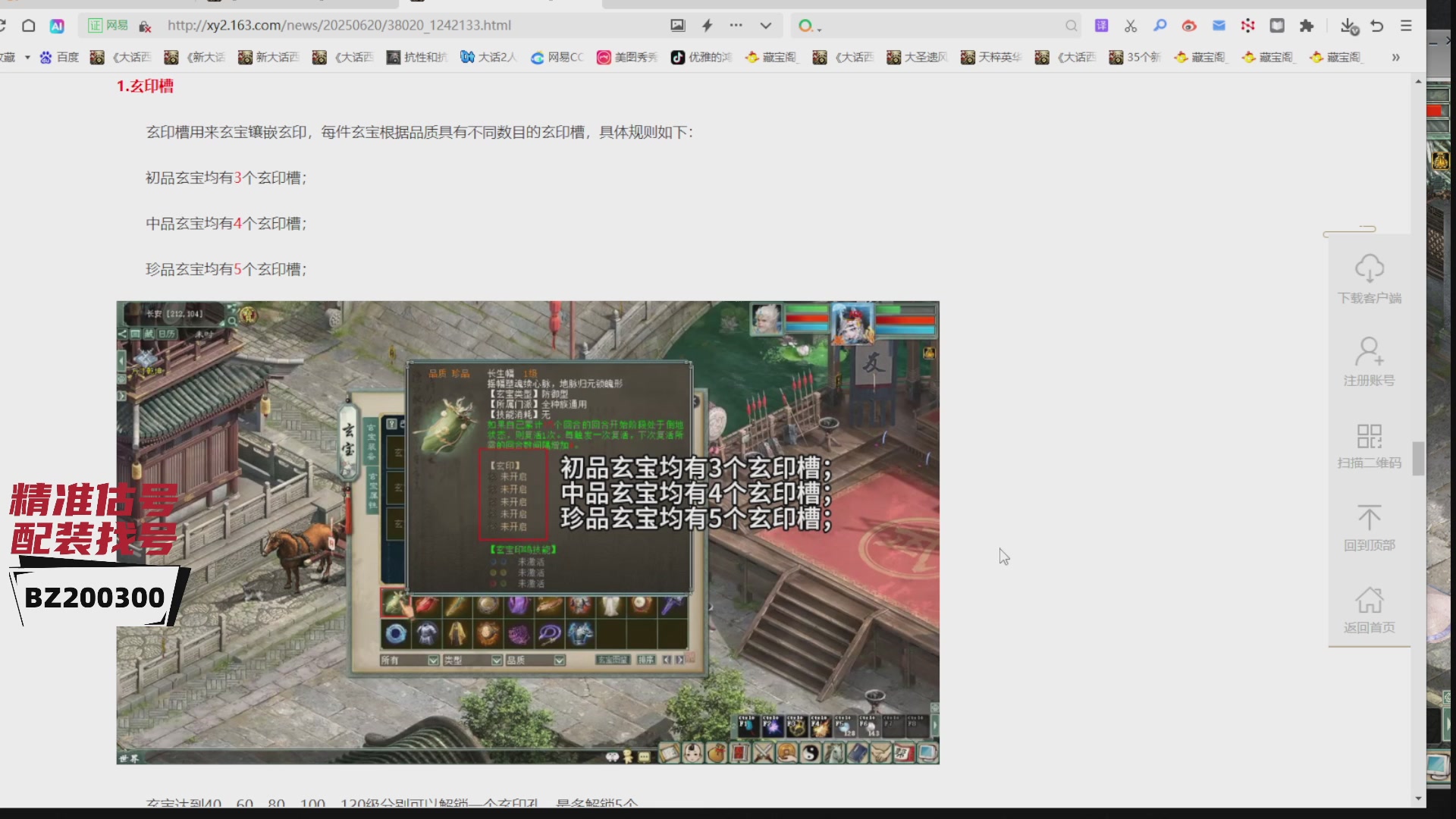Select the scissors screenshot tool
This screenshot has height=819, width=1456.
[x=1131, y=26]
